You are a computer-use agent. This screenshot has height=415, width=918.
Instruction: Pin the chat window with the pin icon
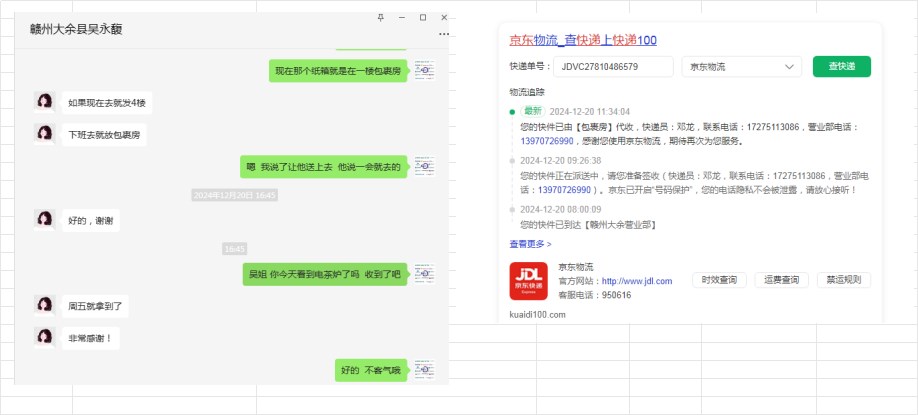point(381,18)
